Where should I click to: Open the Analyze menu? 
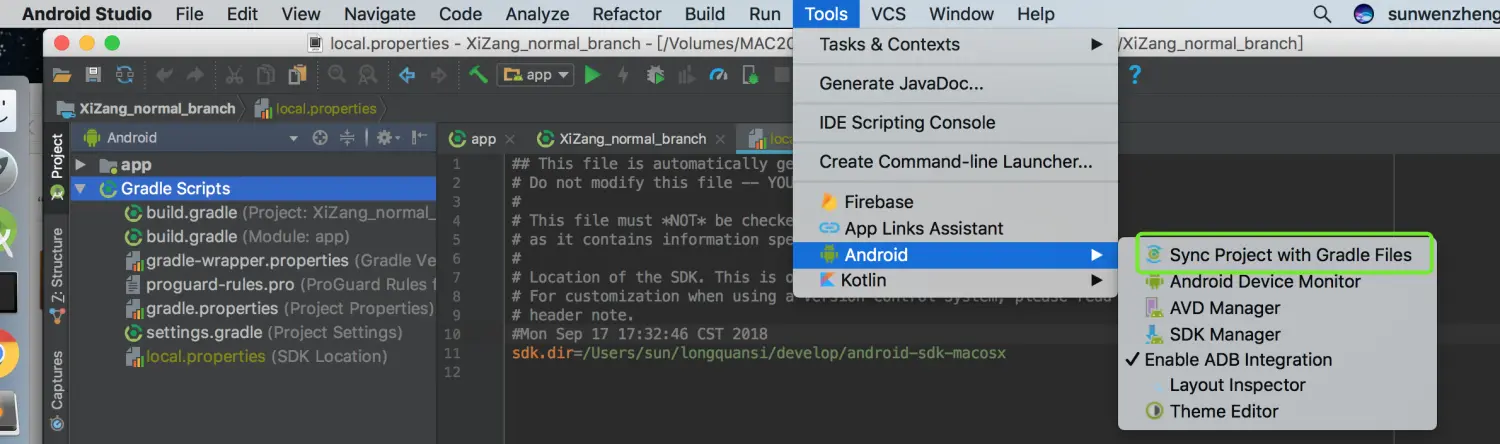click(537, 14)
